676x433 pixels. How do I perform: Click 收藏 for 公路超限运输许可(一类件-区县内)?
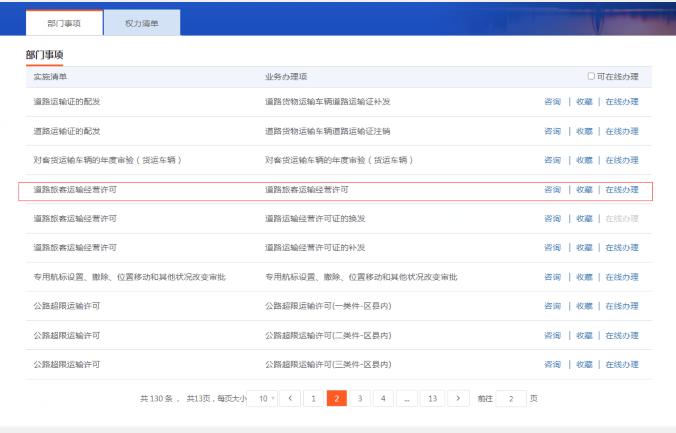pyautogui.click(x=584, y=306)
